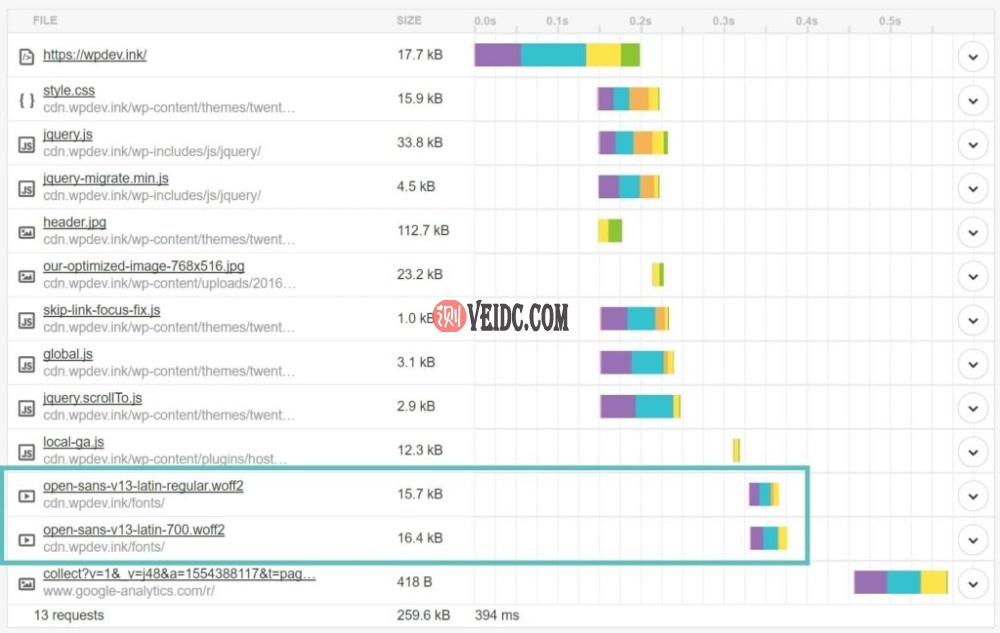
Task: Expand the local-ga.js request details
Action: tap(973, 453)
